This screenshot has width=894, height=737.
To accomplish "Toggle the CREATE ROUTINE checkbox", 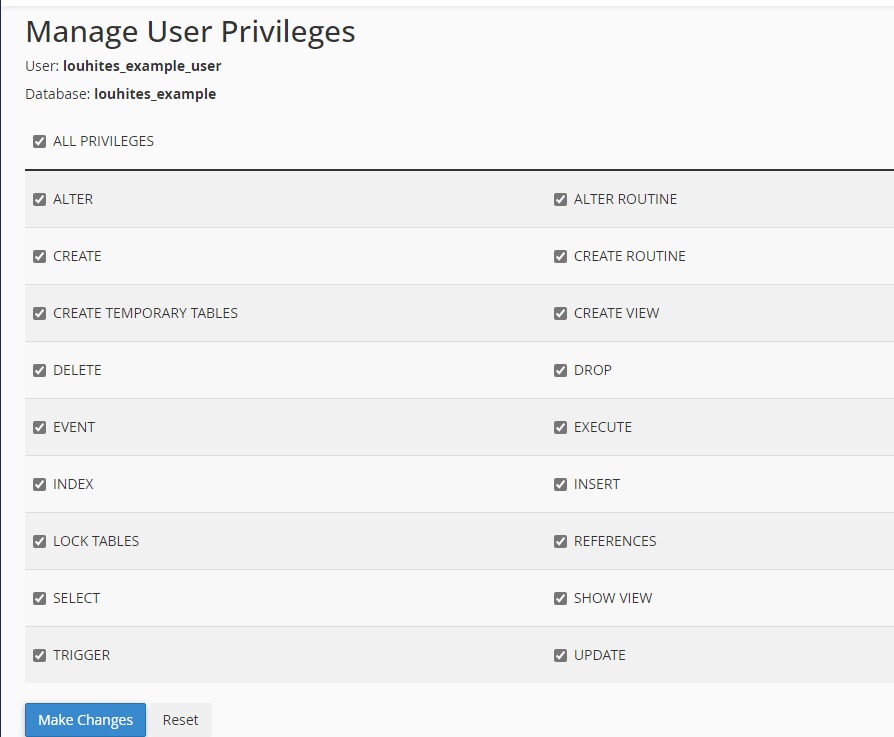I will [561, 257].
